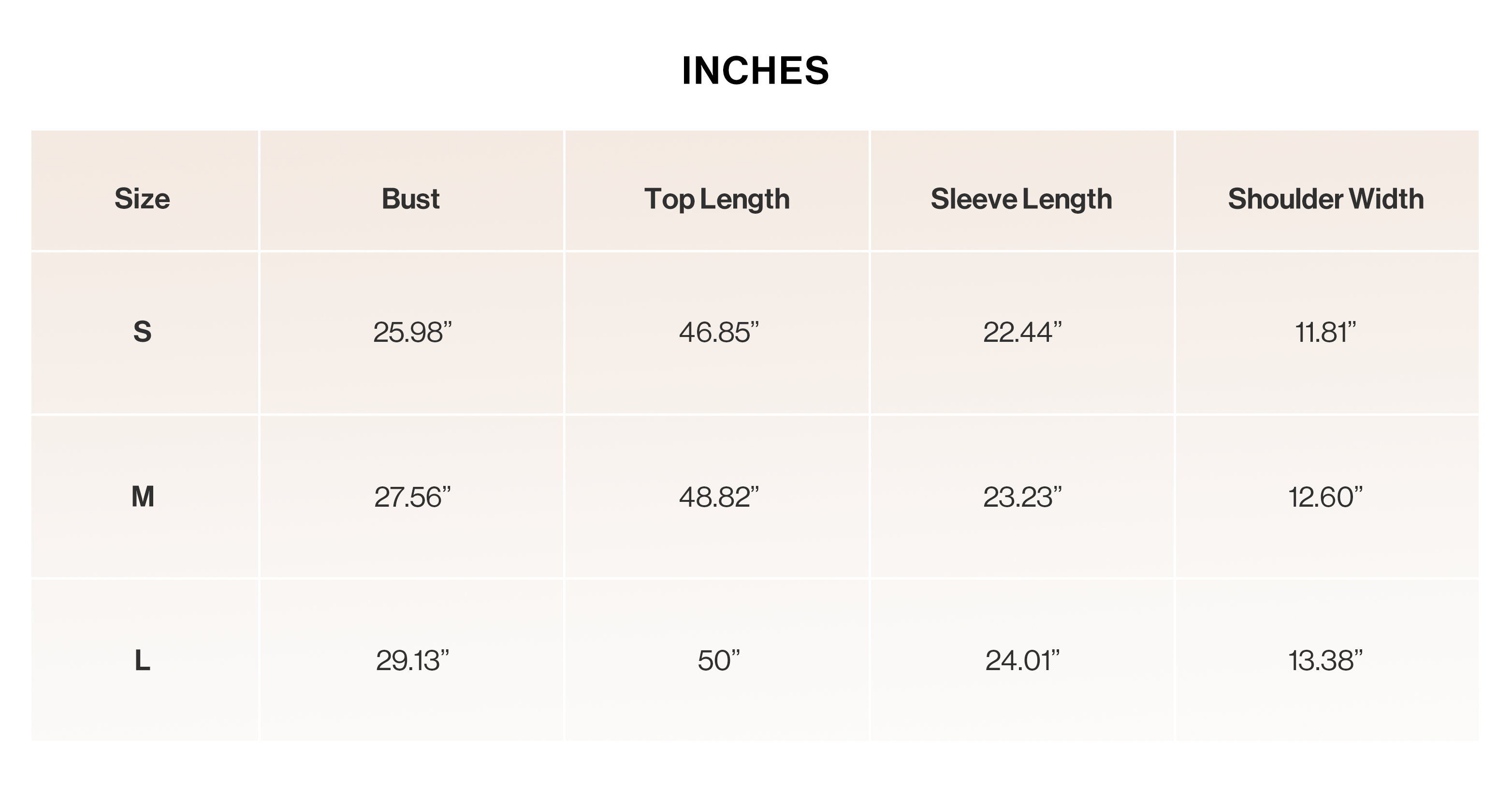Select the M size row label
Image resolution: width=1512 pixels, height=805 pixels.
click(x=143, y=497)
